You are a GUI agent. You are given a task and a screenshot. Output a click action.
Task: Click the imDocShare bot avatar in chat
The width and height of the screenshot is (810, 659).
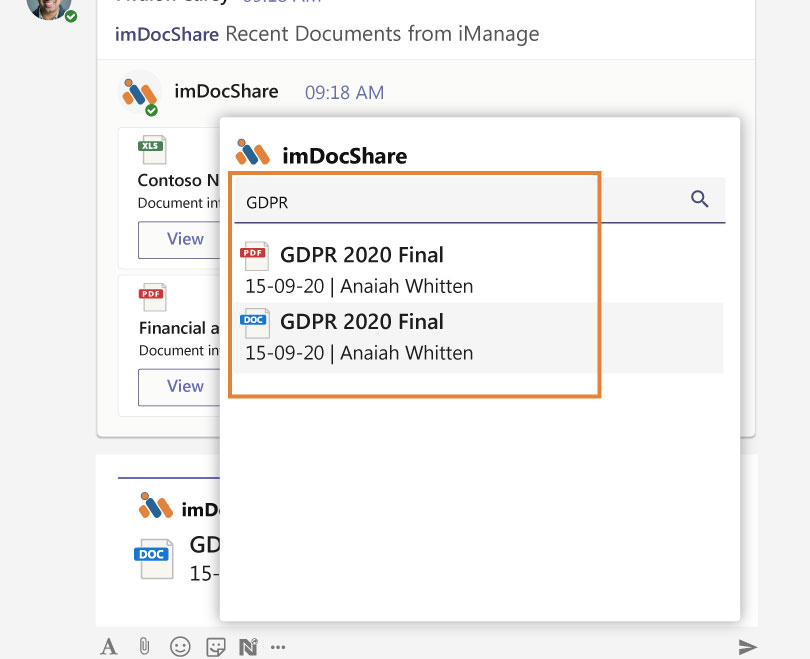coord(139,93)
